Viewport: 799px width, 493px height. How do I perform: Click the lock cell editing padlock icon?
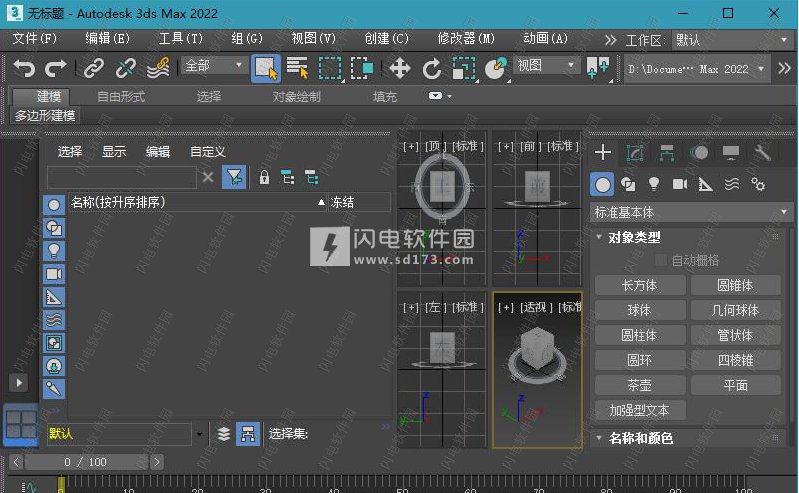point(264,177)
